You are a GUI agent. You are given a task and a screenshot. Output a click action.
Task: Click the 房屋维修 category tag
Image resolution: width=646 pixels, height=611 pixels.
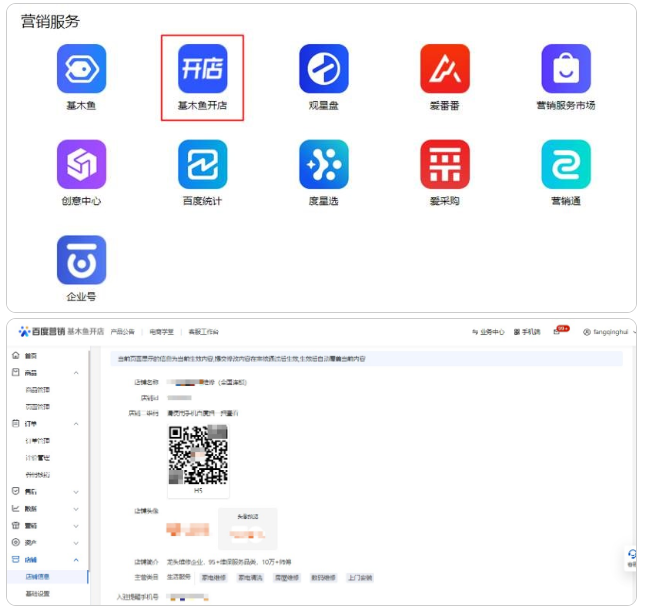pos(287,578)
